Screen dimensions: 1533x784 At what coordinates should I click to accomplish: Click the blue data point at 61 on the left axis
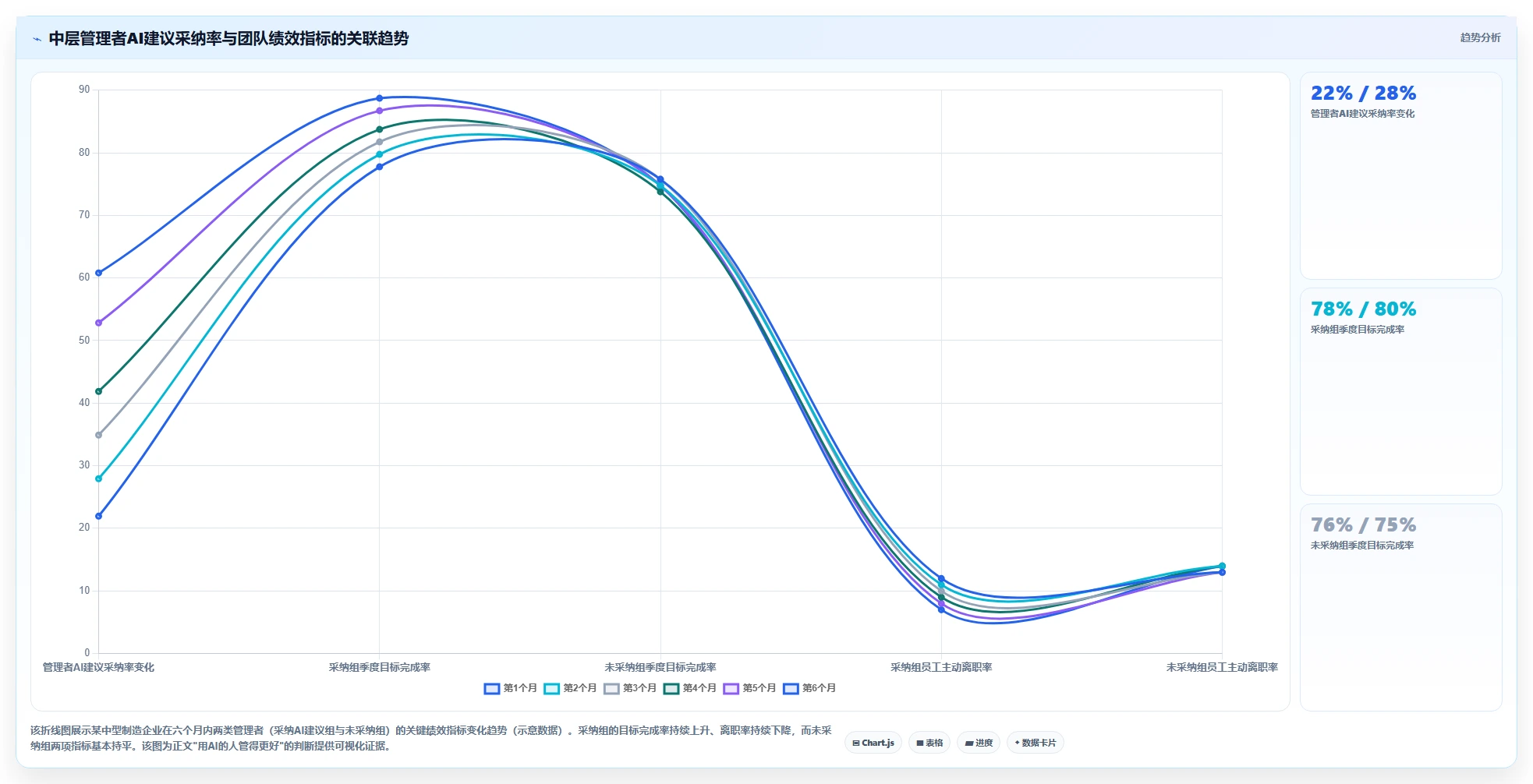(x=98, y=273)
